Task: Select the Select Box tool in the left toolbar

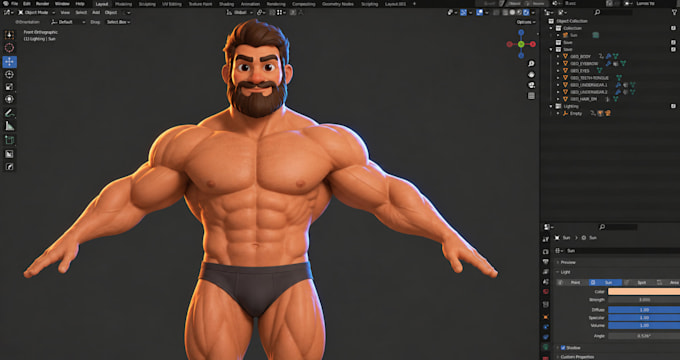Action: (x=9, y=35)
